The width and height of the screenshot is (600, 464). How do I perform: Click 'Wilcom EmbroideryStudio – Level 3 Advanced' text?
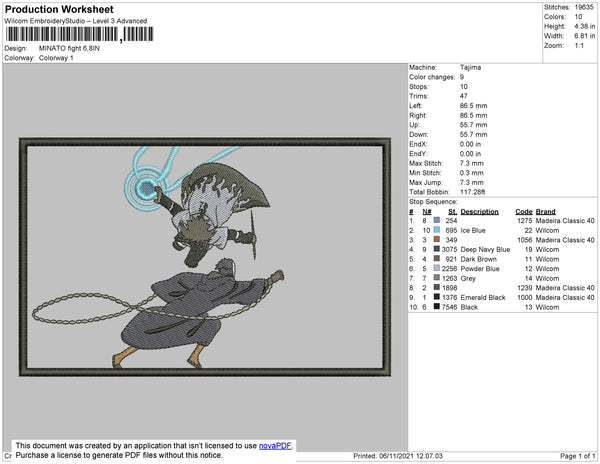(x=76, y=21)
